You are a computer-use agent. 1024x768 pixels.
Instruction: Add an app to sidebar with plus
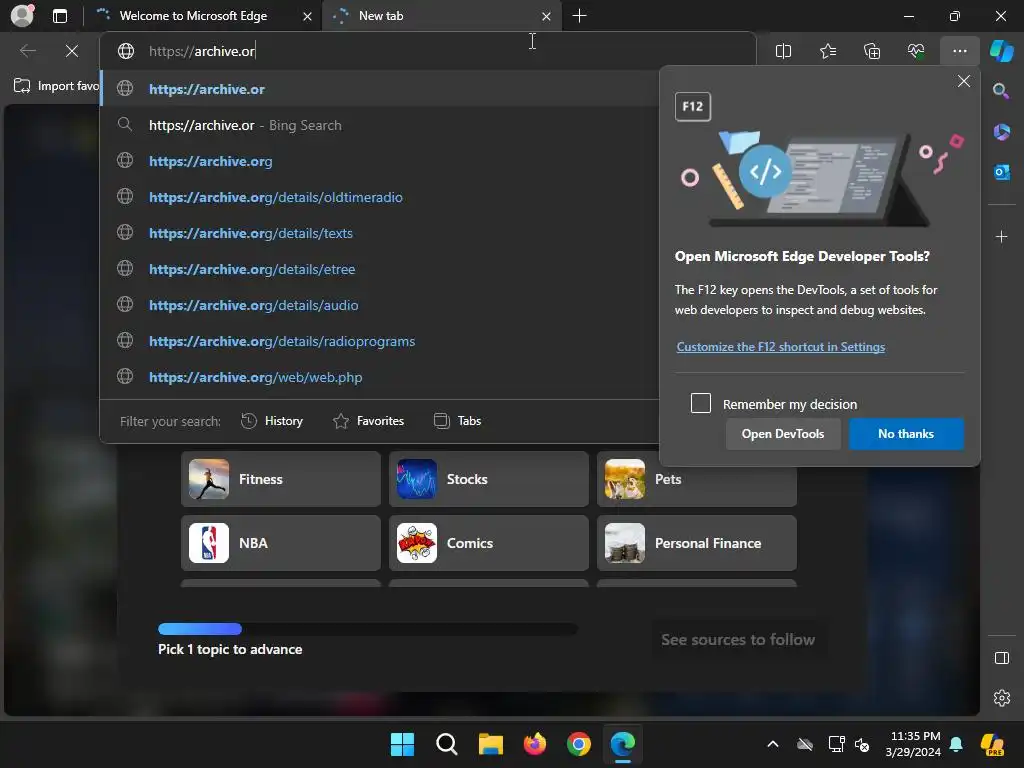click(x=1001, y=236)
